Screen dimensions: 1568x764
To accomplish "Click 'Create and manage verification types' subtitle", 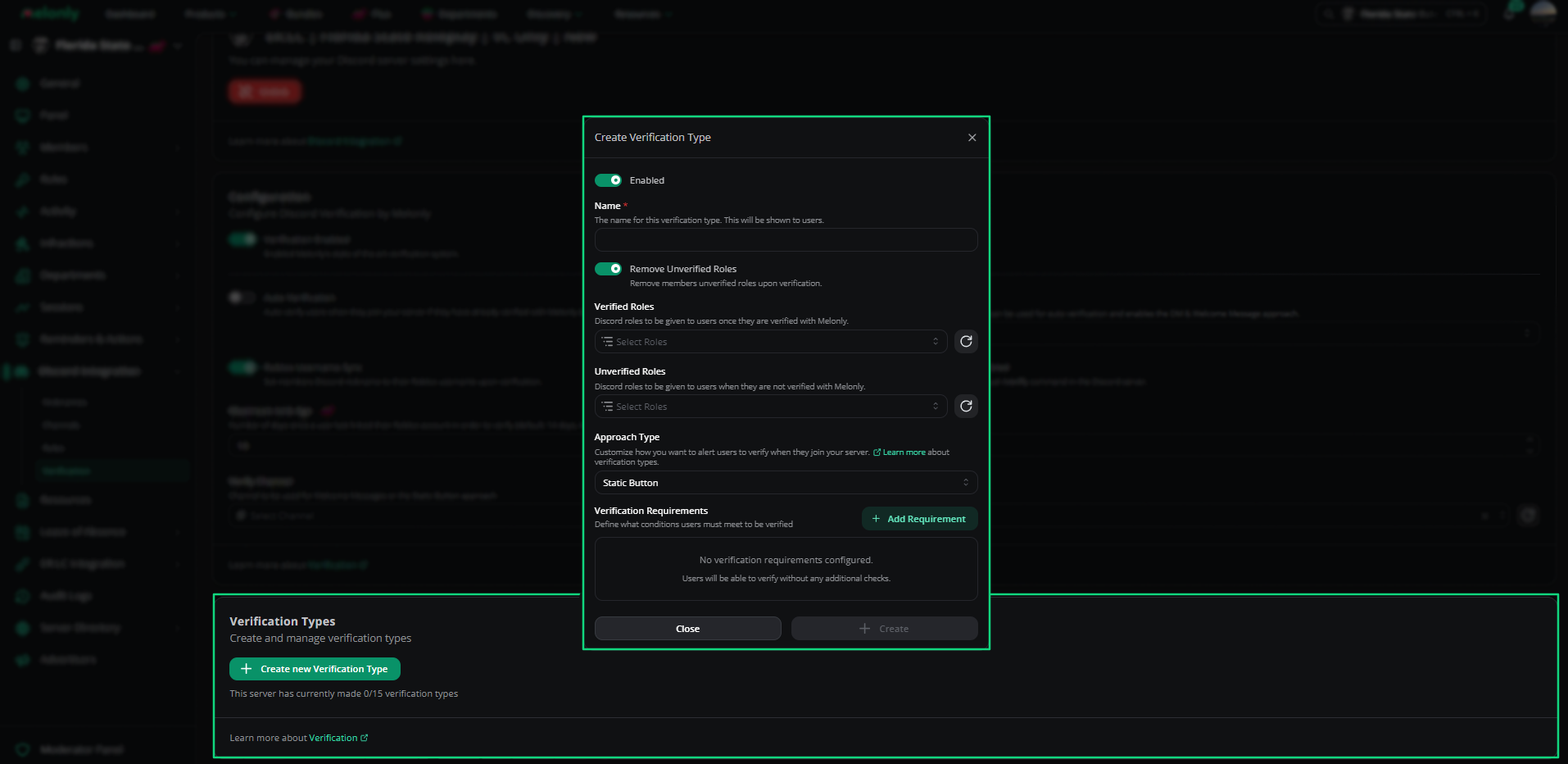I will tap(320, 638).
